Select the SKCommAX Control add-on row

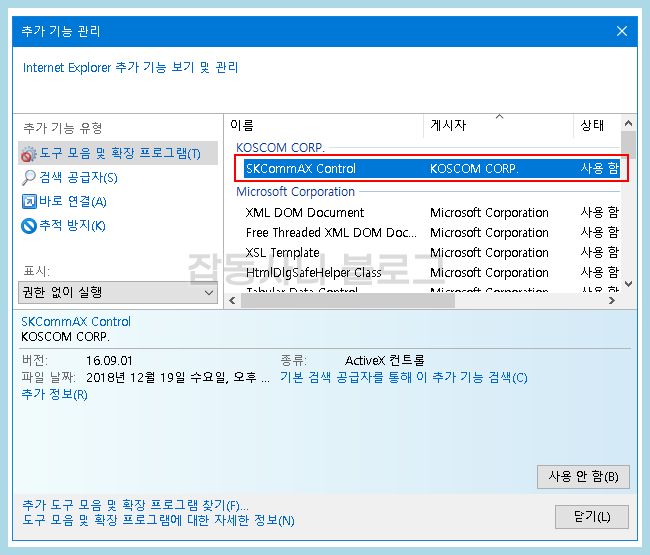click(432, 169)
